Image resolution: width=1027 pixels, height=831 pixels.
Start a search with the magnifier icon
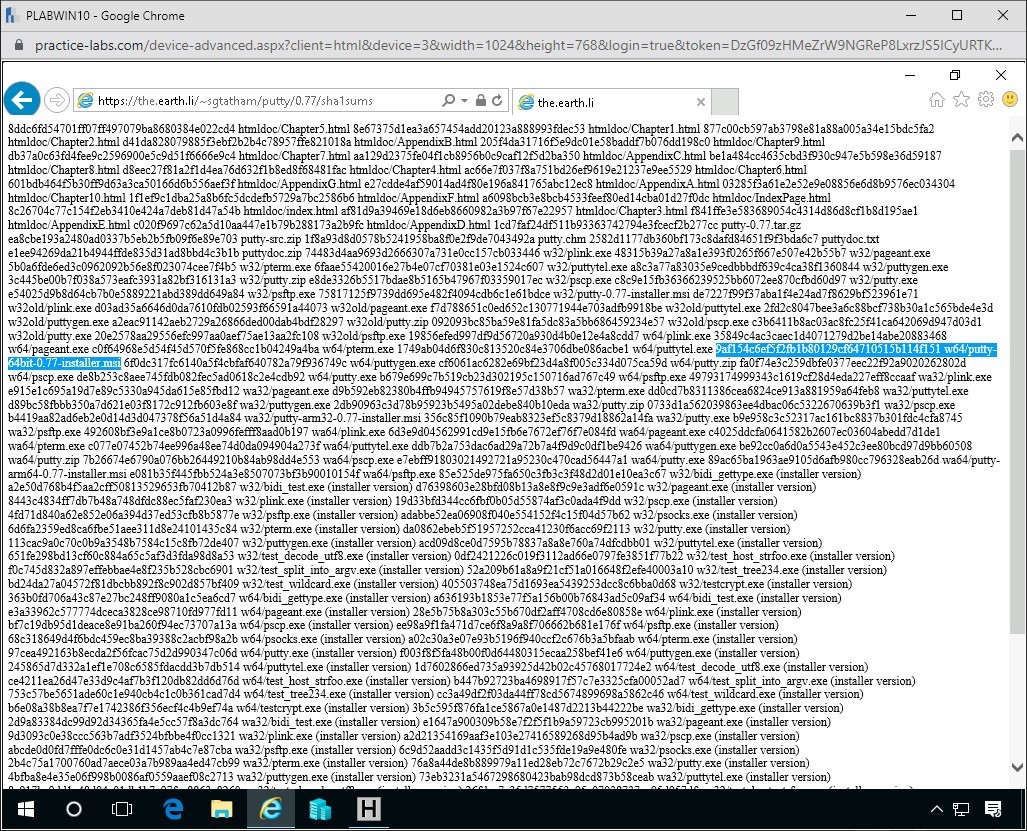(450, 99)
